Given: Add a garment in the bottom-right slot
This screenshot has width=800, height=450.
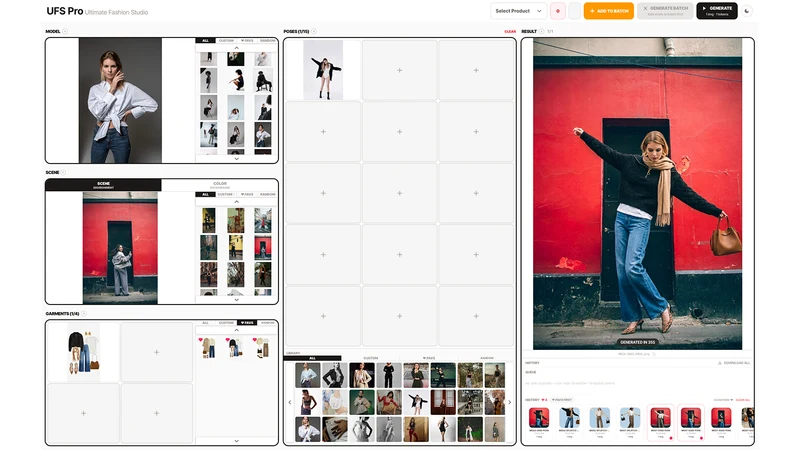Looking at the screenshot, I should point(157,413).
